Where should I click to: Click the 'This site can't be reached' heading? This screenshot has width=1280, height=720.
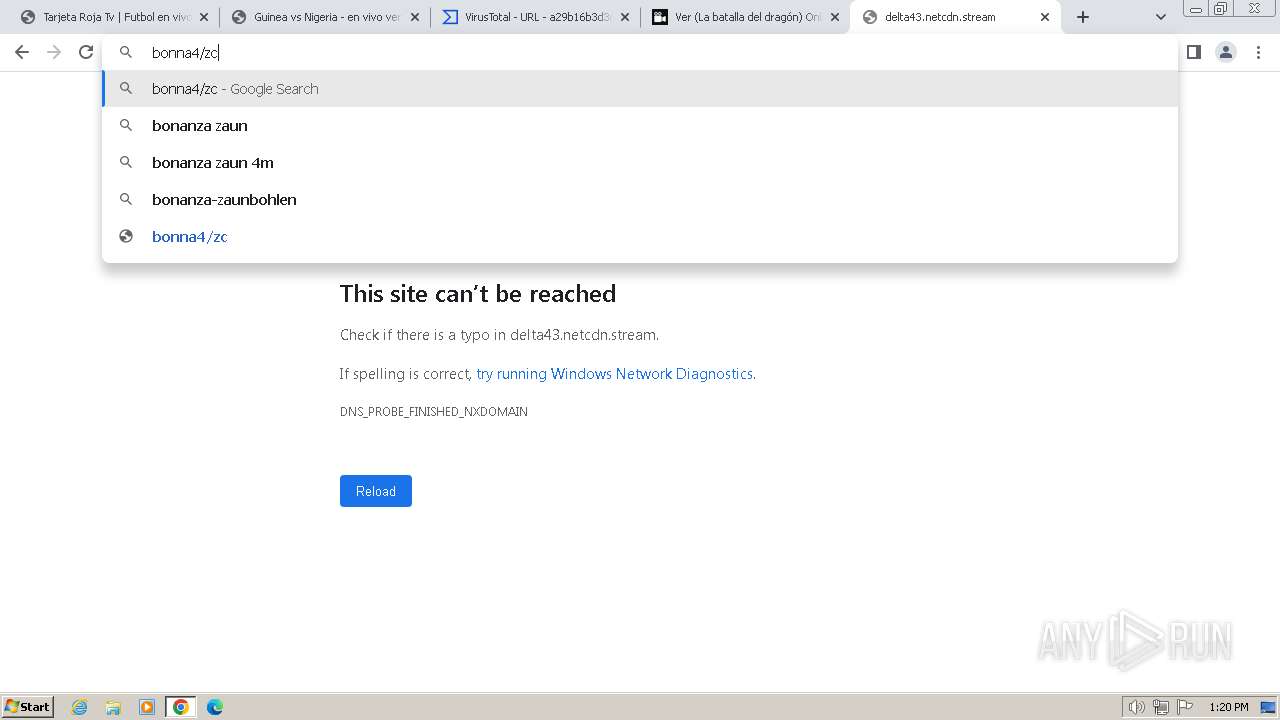point(478,294)
